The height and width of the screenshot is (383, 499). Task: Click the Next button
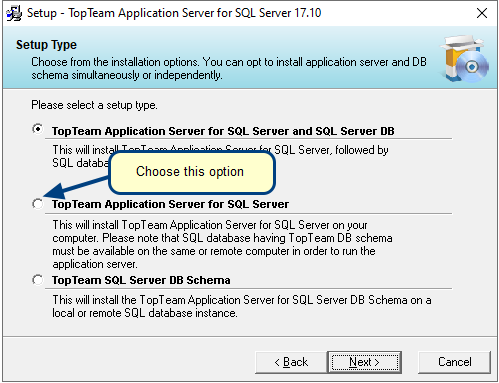tap(364, 362)
